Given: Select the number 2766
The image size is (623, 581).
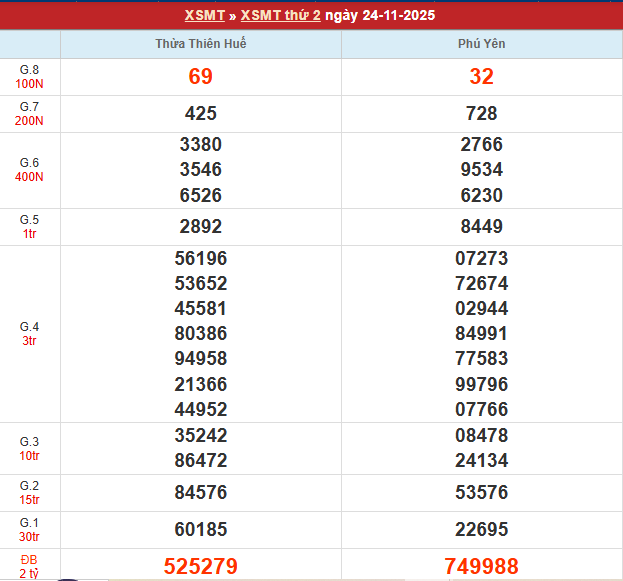Looking at the screenshot, I should 482,144.
